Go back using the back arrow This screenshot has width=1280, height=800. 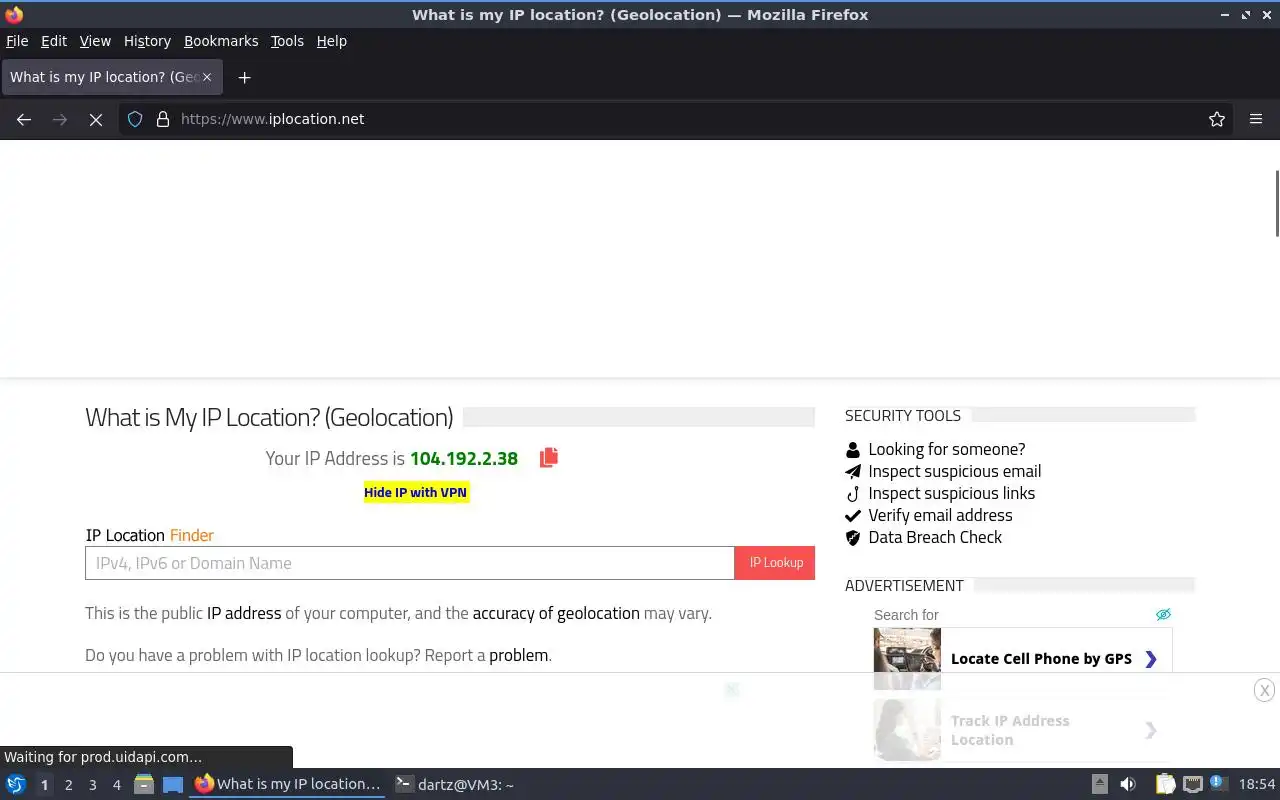coord(24,119)
